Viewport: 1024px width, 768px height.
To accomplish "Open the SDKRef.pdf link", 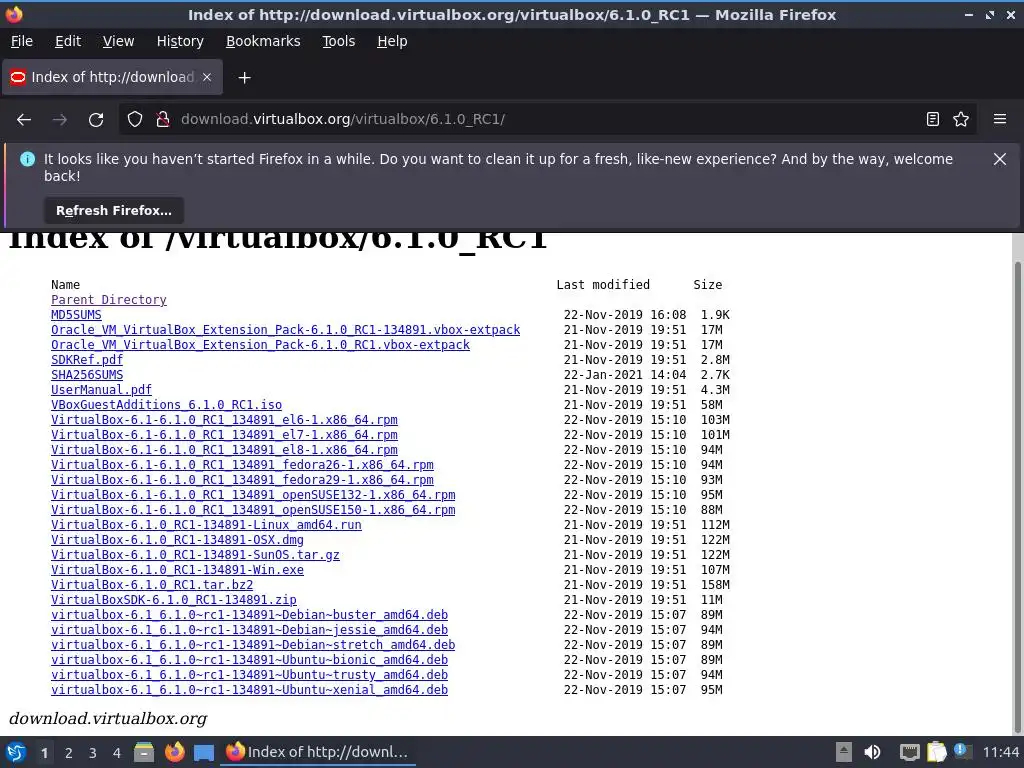I will [87, 360].
